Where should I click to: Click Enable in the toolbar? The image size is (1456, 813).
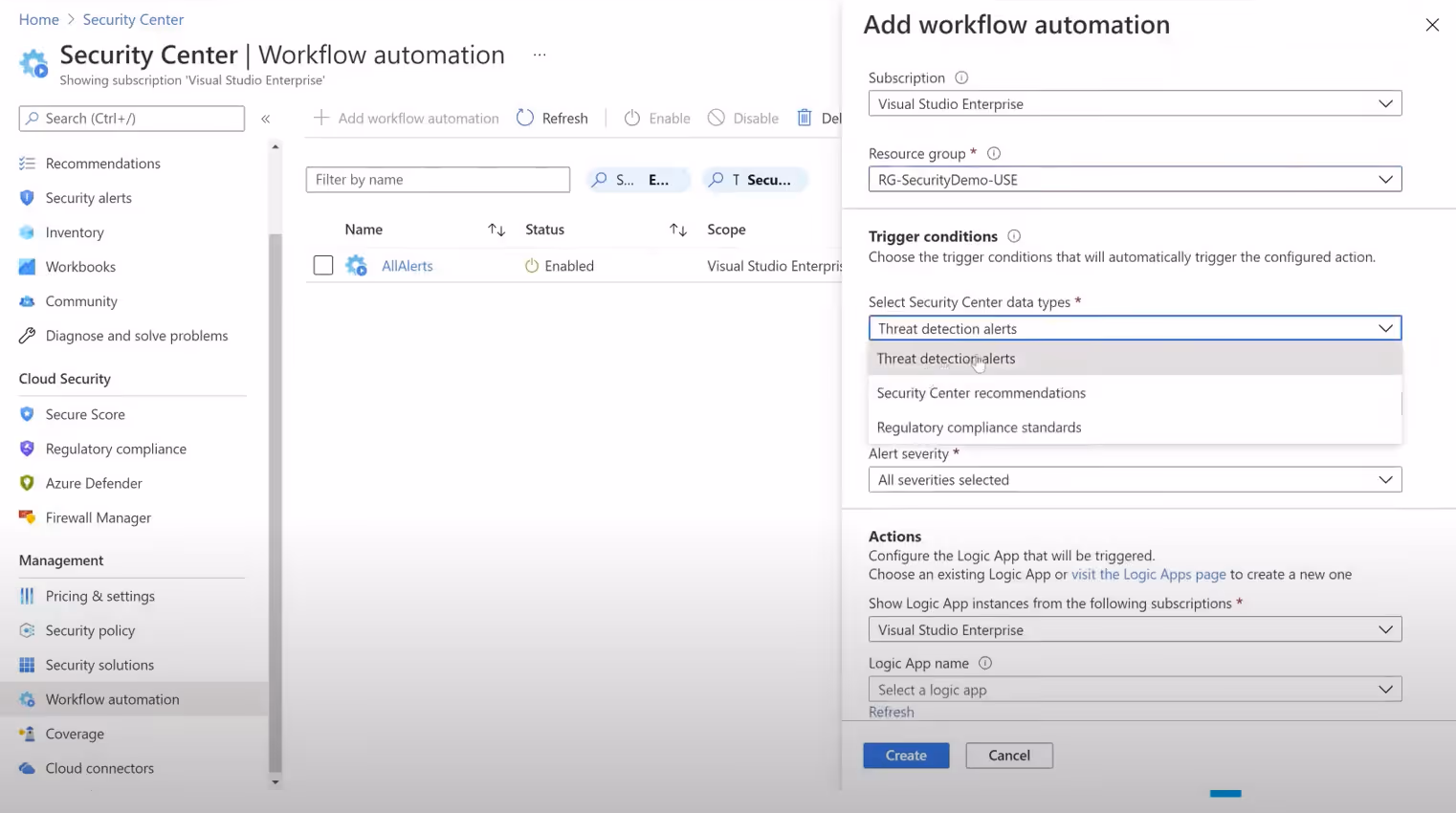(x=657, y=118)
